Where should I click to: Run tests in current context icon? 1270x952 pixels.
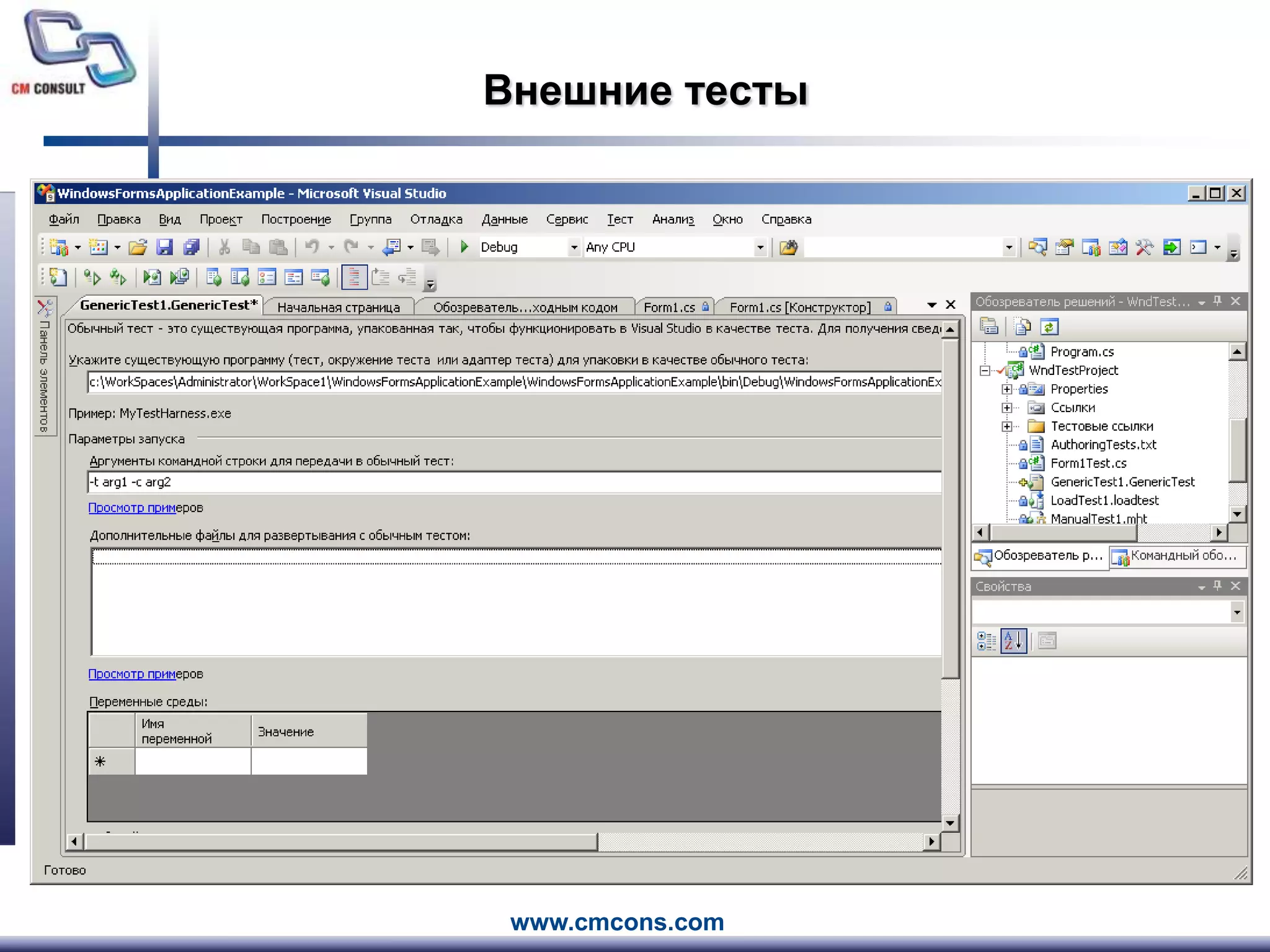(x=92, y=277)
